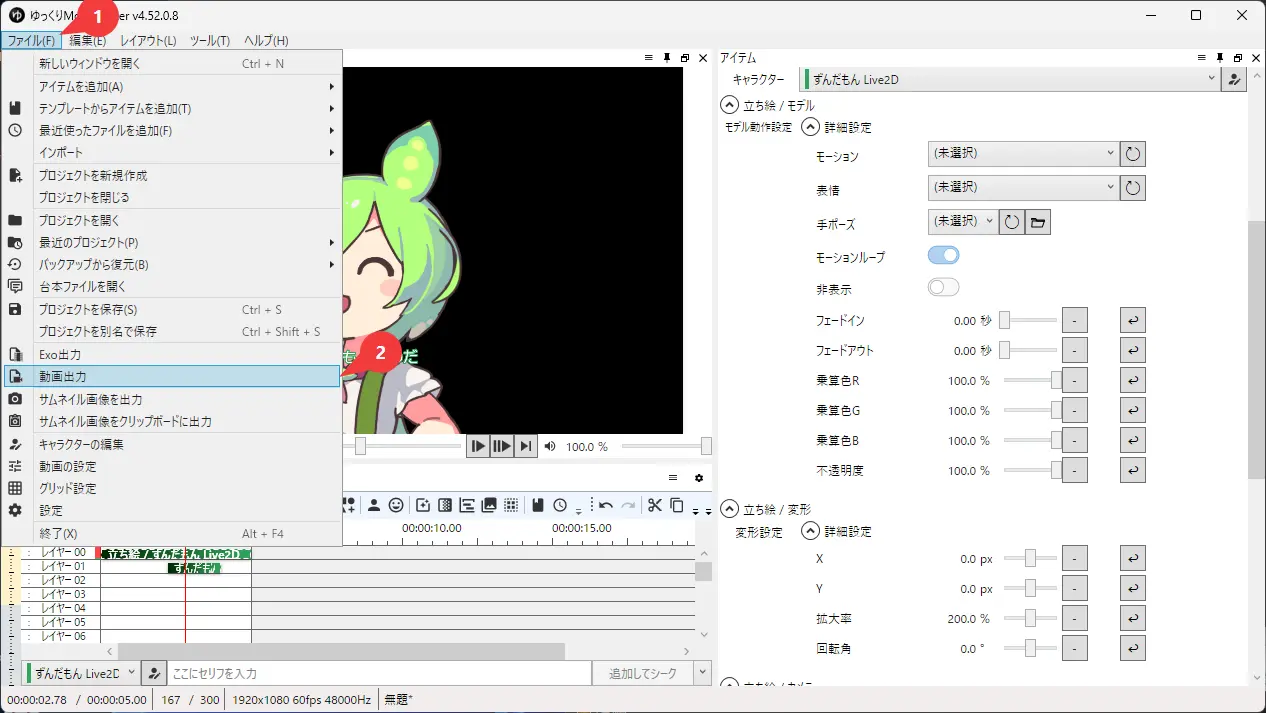This screenshot has width=1266, height=713.
Task: Mute preview using the speaker icon
Action: click(550, 446)
